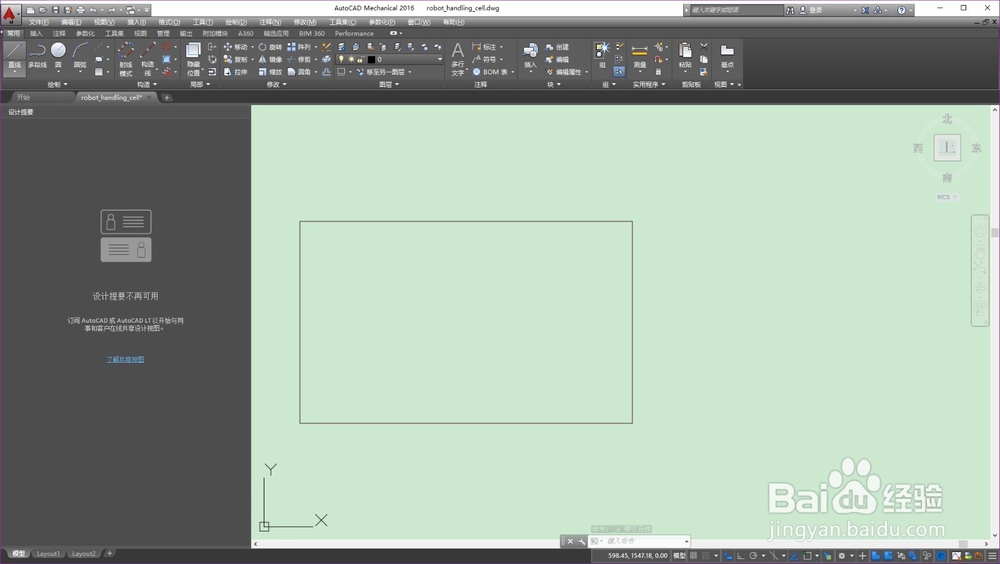This screenshot has width=1000, height=564.
Task: Expand the Block (块) panel
Action: (554, 84)
